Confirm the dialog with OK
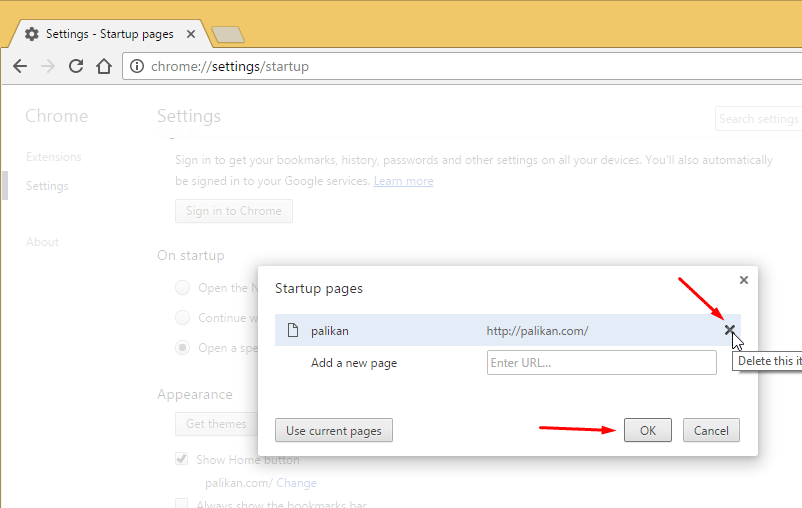Viewport: 802px width, 508px height. tap(648, 430)
